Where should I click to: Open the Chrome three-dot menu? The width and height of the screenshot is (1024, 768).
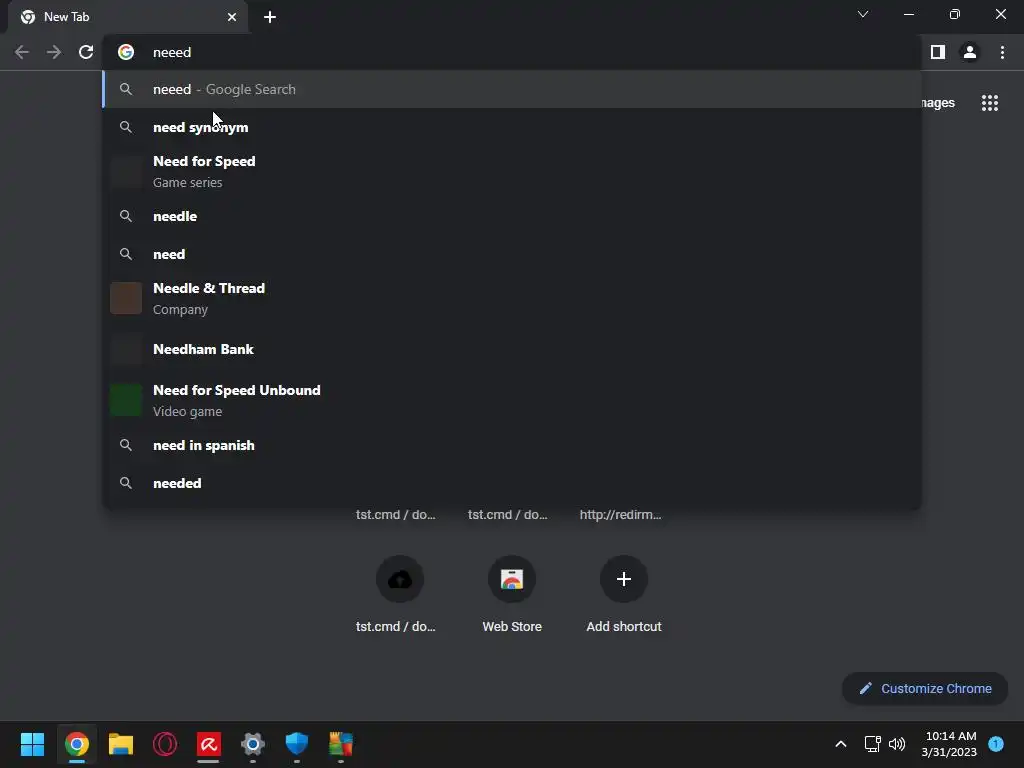point(1002,52)
